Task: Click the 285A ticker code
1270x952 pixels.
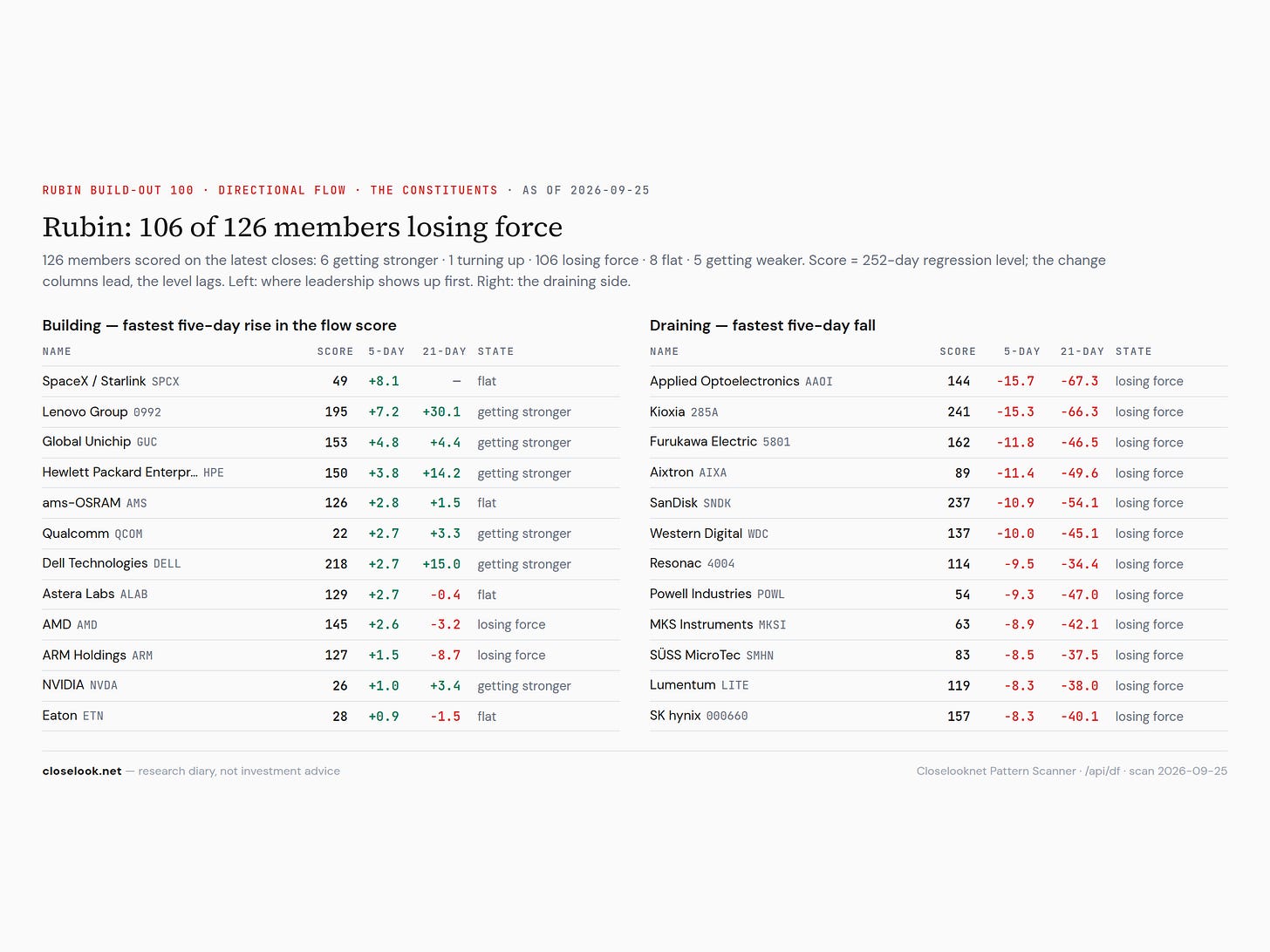Action: click(x=705, y=412)
